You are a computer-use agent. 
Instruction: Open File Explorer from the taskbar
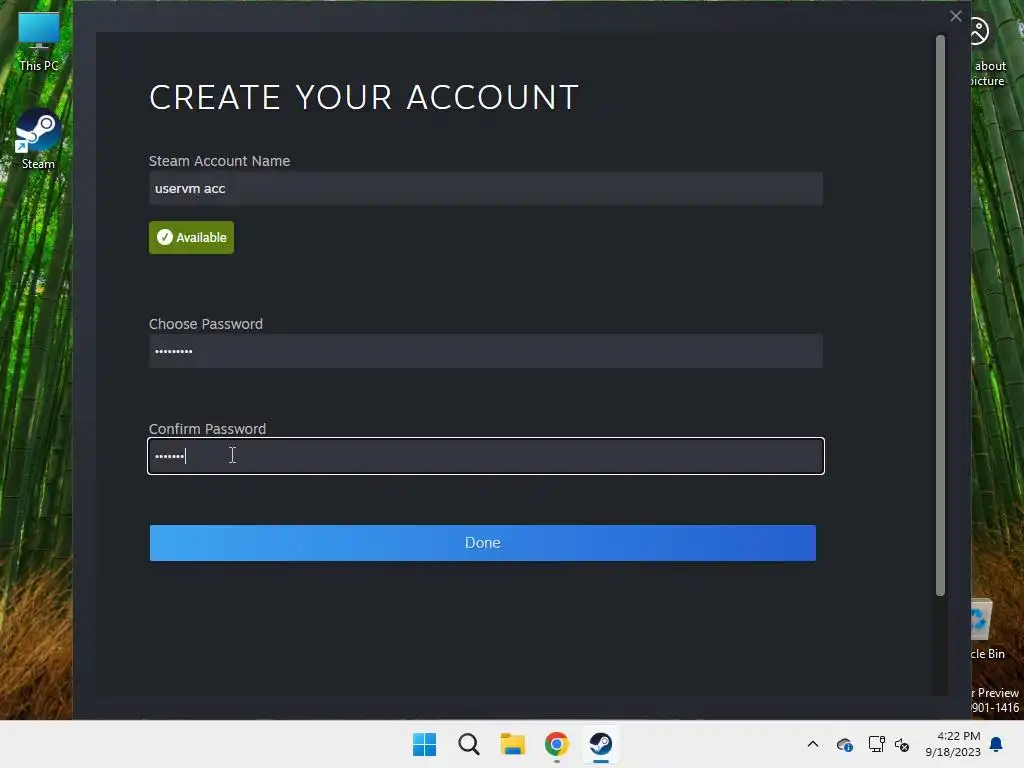click(513, 744)
